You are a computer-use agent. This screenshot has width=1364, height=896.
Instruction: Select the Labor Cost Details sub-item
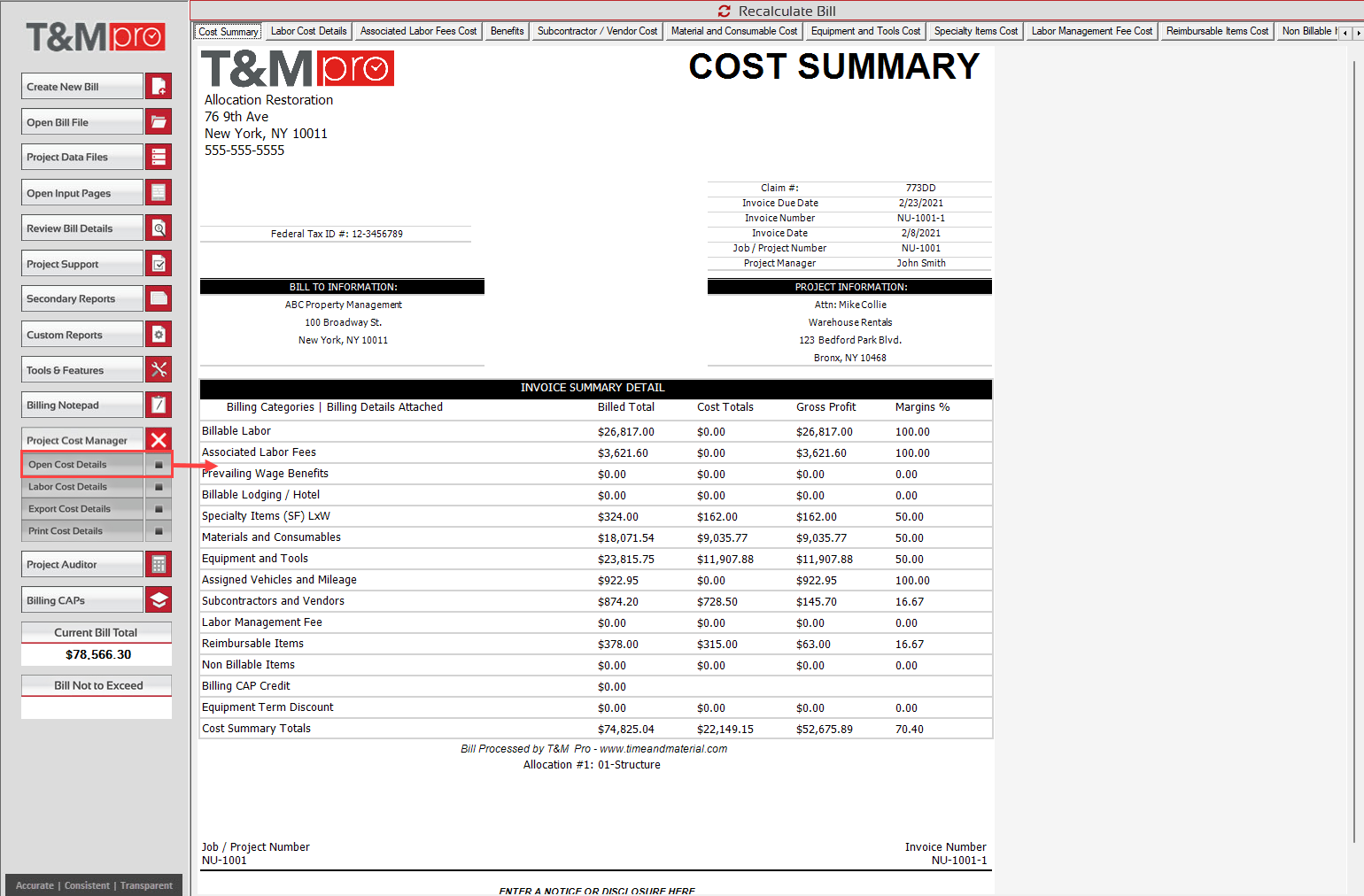coord(82,486)
